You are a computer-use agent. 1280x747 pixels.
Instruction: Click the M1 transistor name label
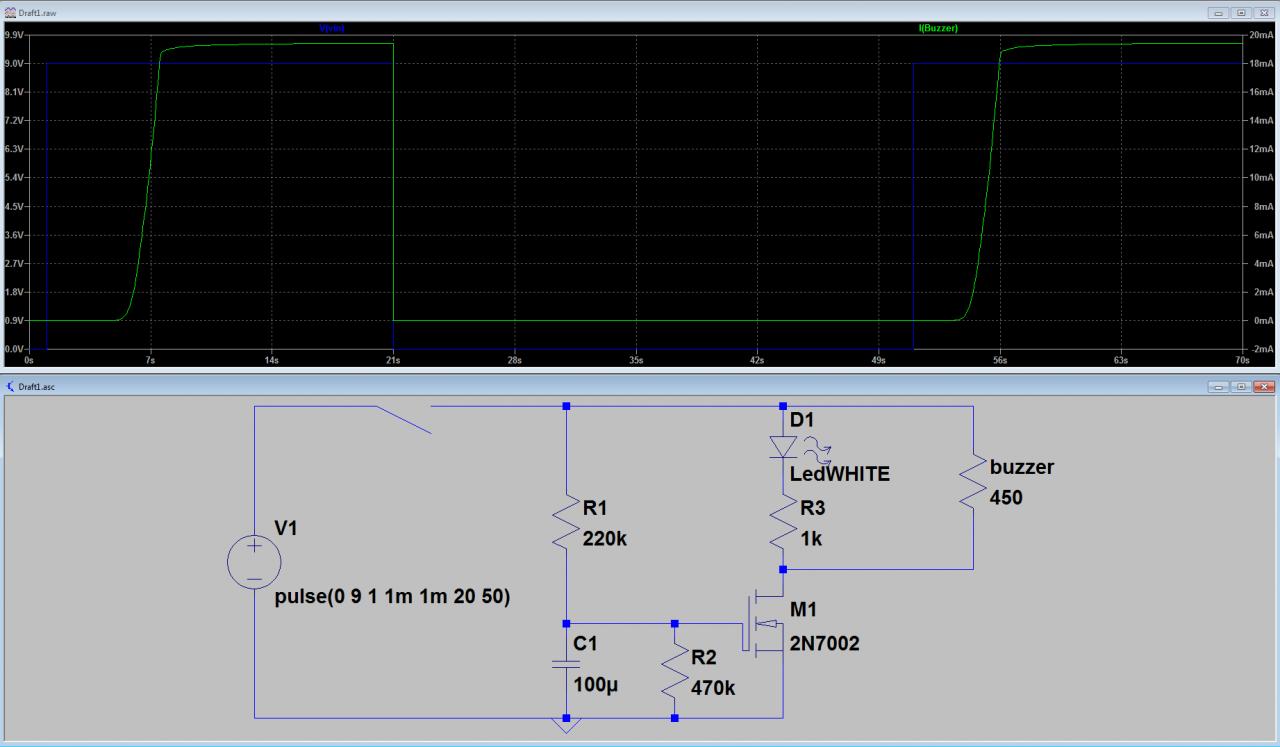(804, 609)
